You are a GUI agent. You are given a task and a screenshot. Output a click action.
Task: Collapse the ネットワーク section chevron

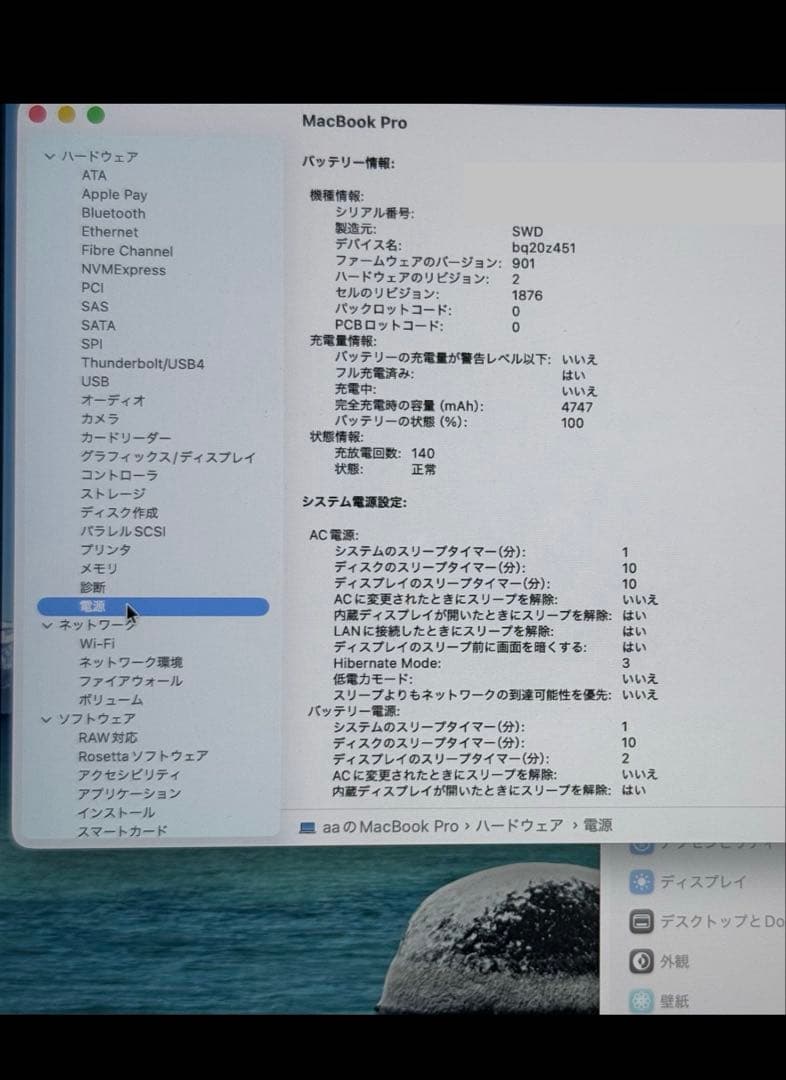48,625
